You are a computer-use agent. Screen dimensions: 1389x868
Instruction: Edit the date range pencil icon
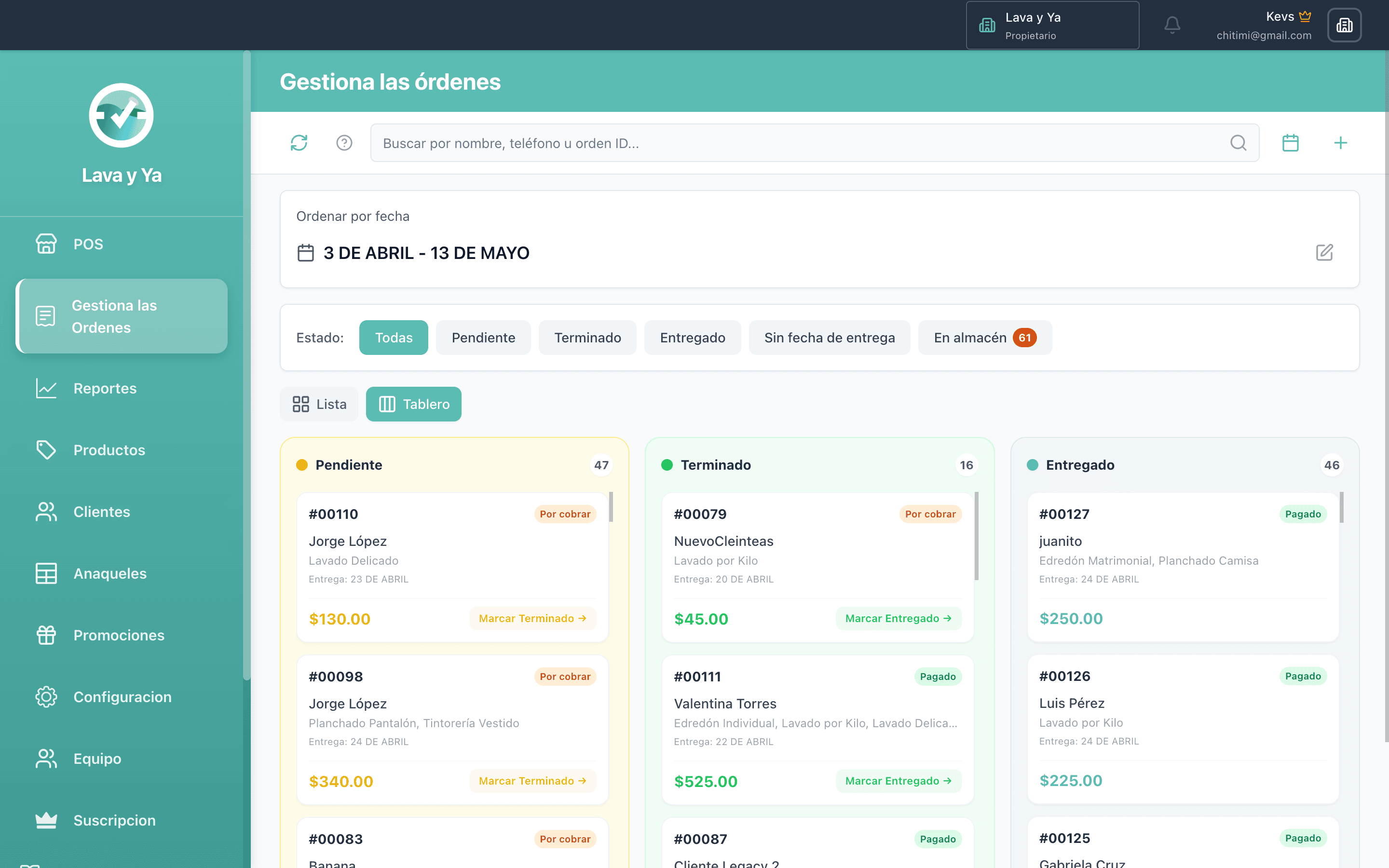(1324, 252)
